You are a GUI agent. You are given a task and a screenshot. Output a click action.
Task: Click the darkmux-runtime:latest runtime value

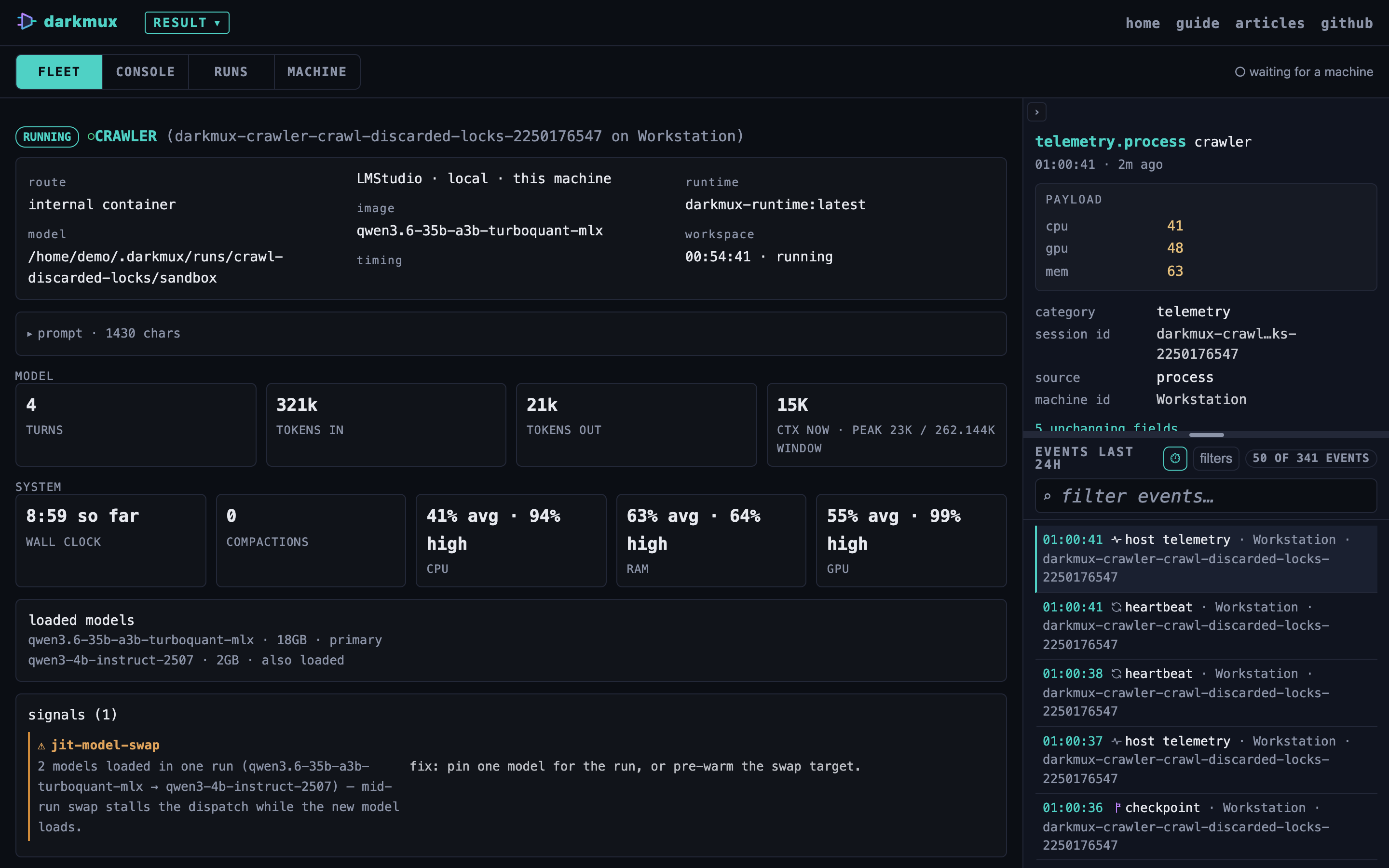pos(776,205)
